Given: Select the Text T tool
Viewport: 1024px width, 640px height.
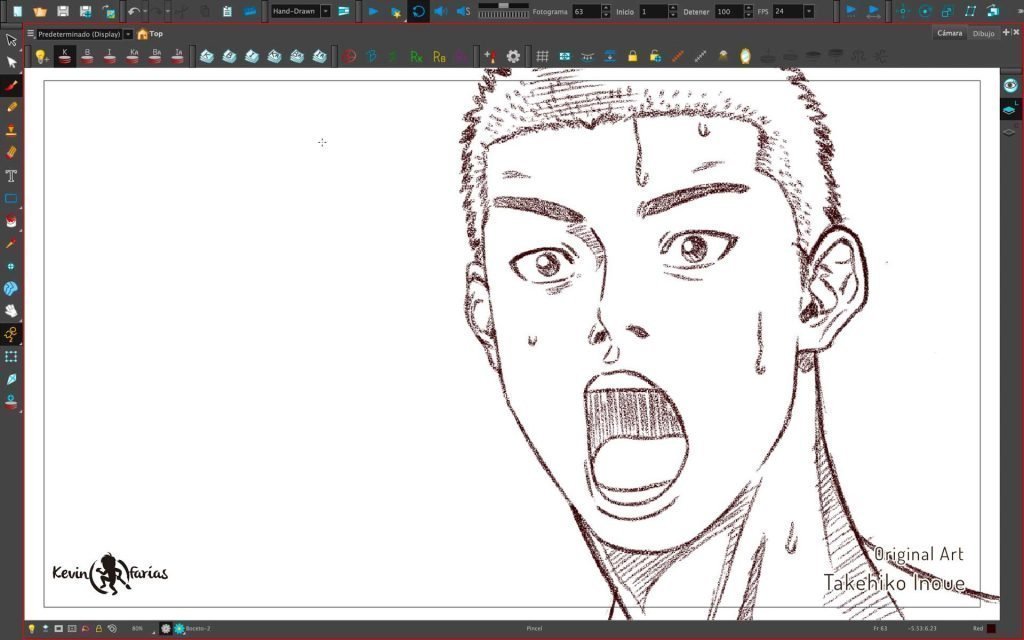Looking at the screenshot, I should tap(11, 176).
